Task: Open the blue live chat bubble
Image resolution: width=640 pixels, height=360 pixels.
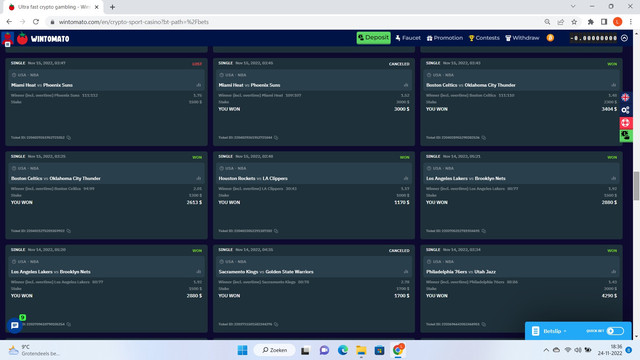Action: click(x=15, y=325)
